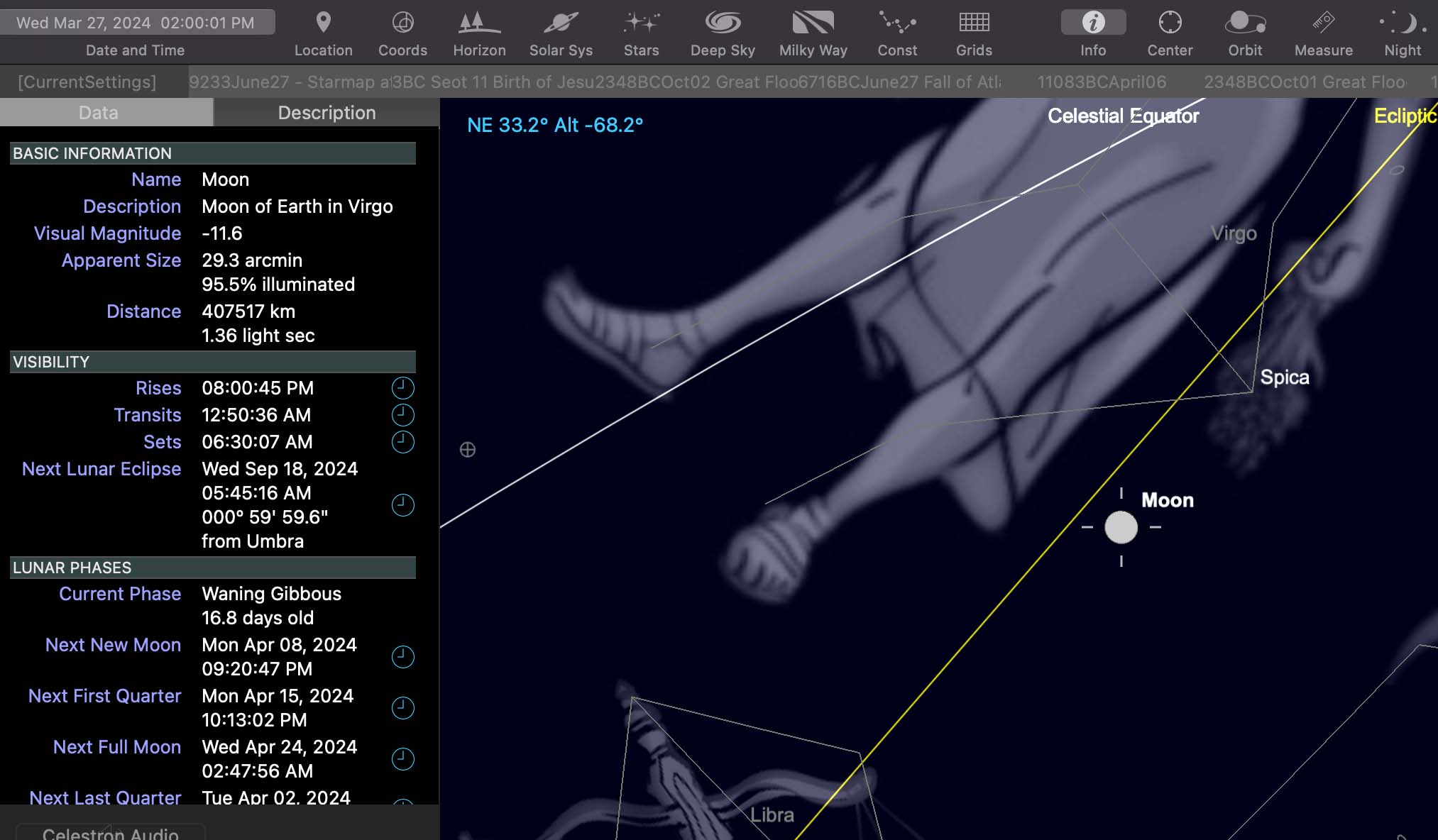
Task: Set time to Moon Sets clock icon
Action: 402,442
